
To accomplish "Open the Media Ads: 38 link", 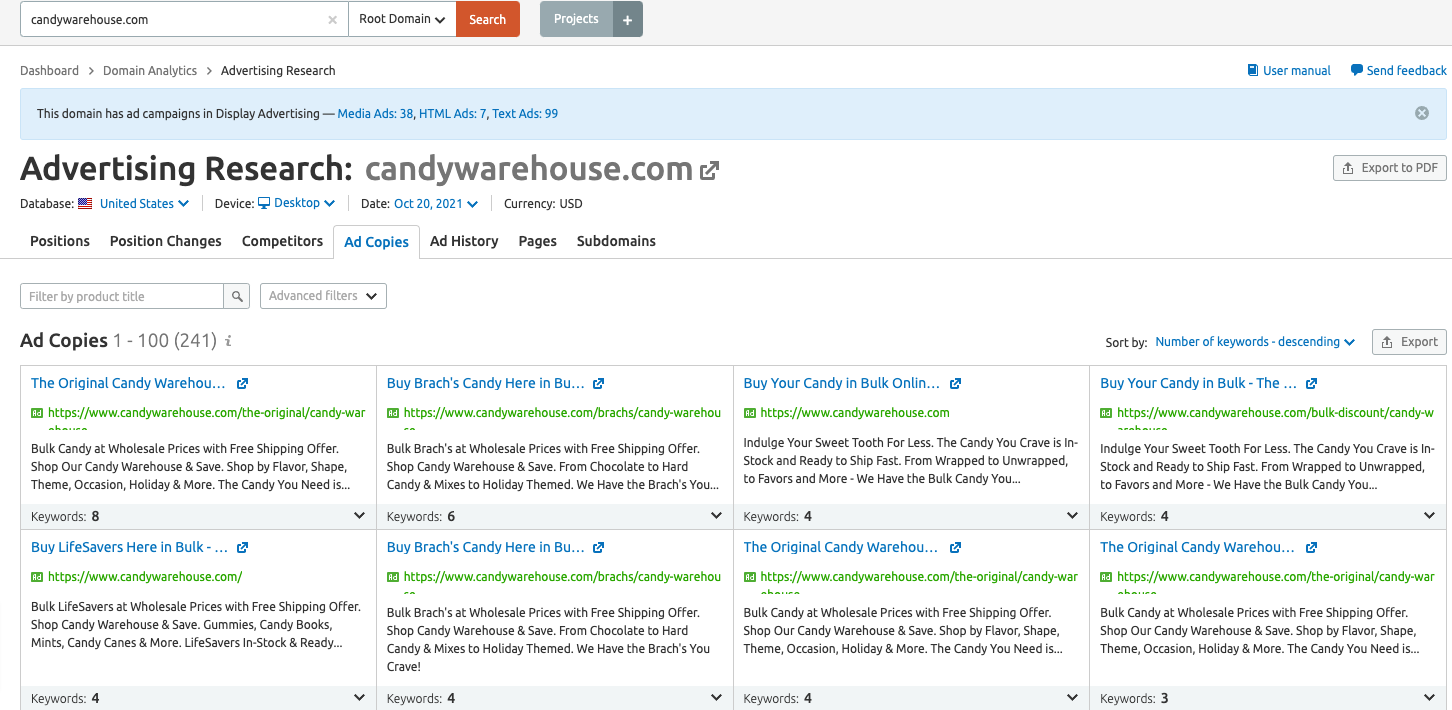I will click(x=375, y=114).
